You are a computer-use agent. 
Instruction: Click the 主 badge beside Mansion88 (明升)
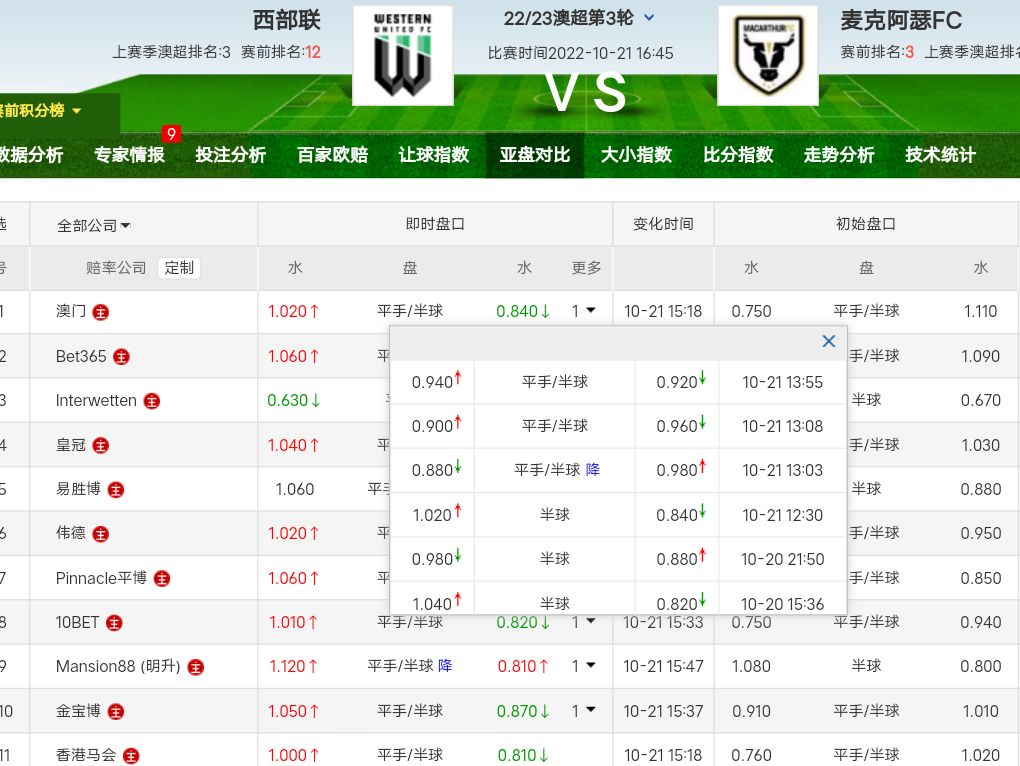(x=196, y=667)
